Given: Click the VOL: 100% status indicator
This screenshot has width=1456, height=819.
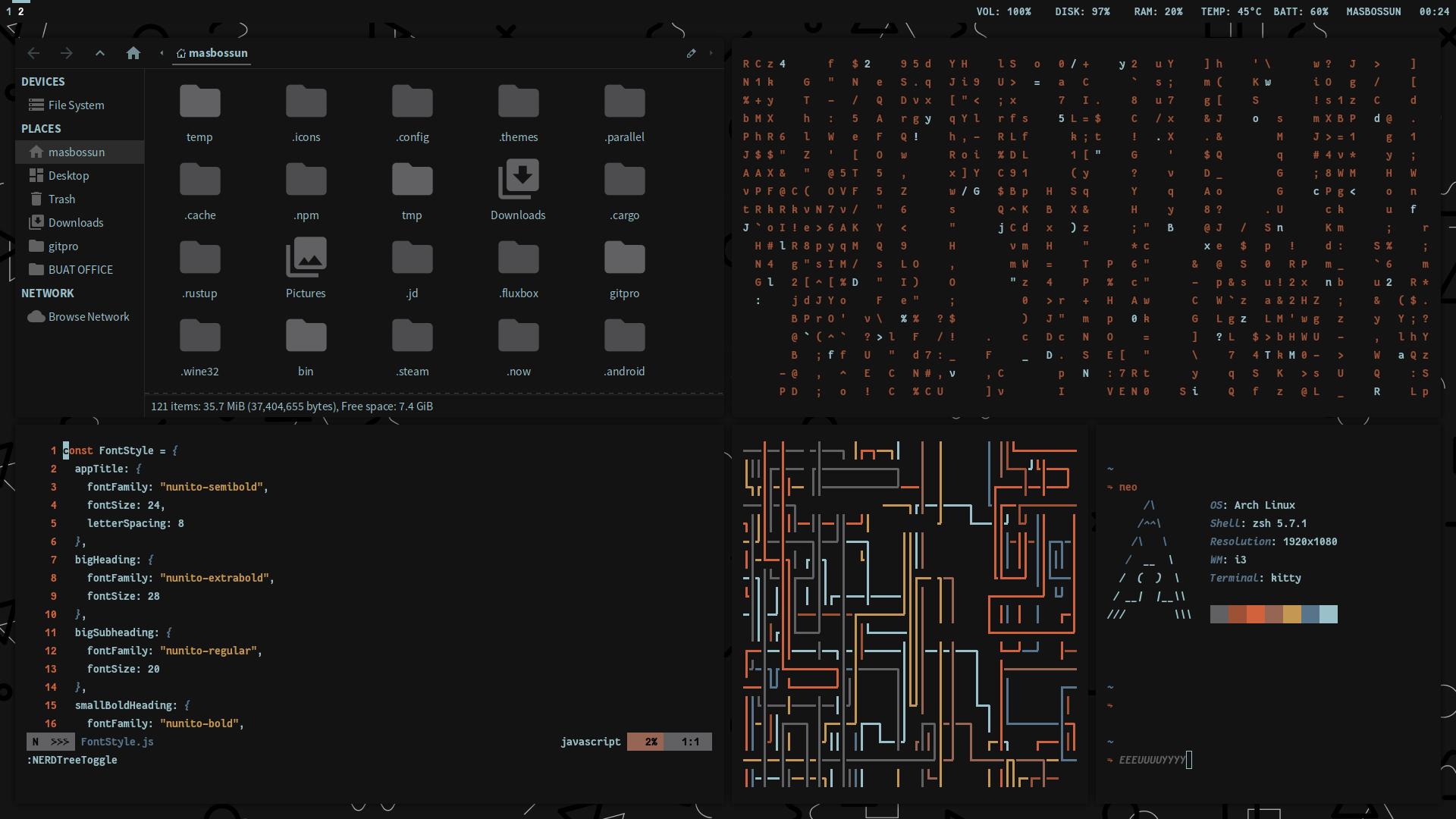Looking at the screenshot, I should tap(1004, 11).
